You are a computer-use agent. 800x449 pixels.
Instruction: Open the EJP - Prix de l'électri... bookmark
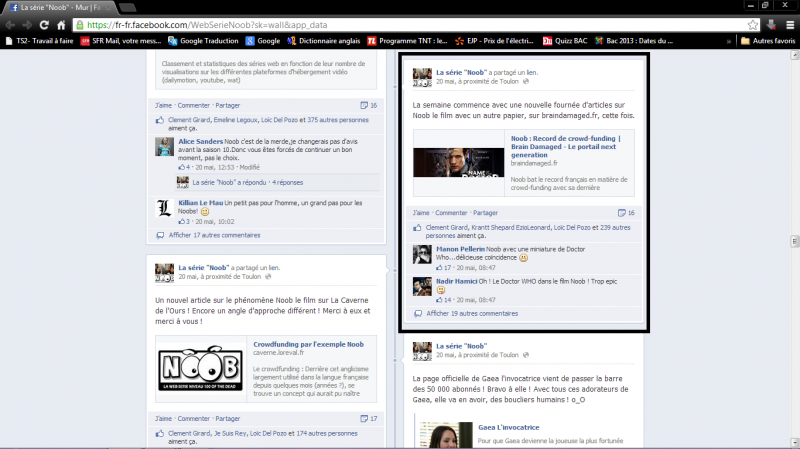click(x=494, y=41)
